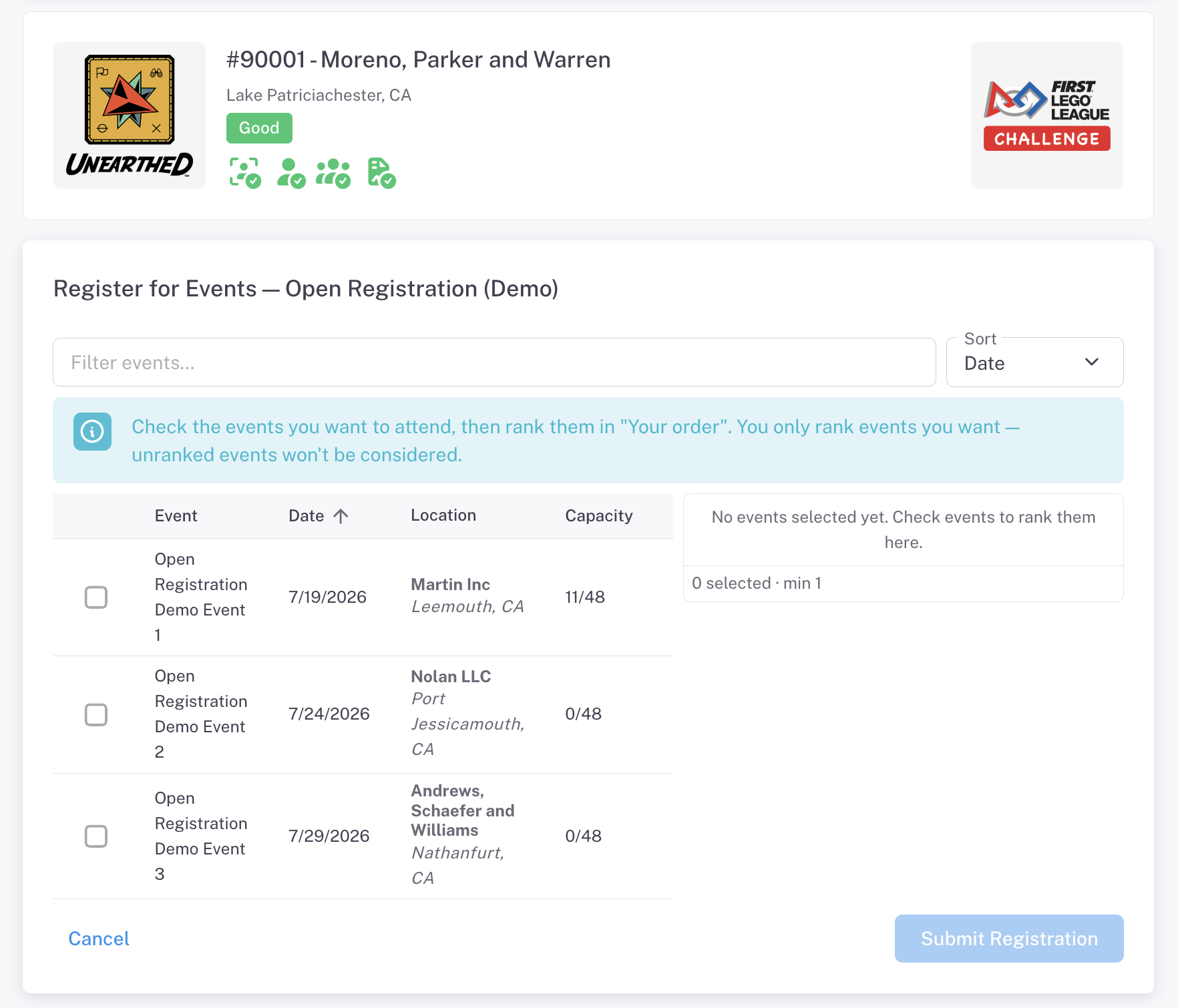Click the 11/48 capacity value

[585, 597]
